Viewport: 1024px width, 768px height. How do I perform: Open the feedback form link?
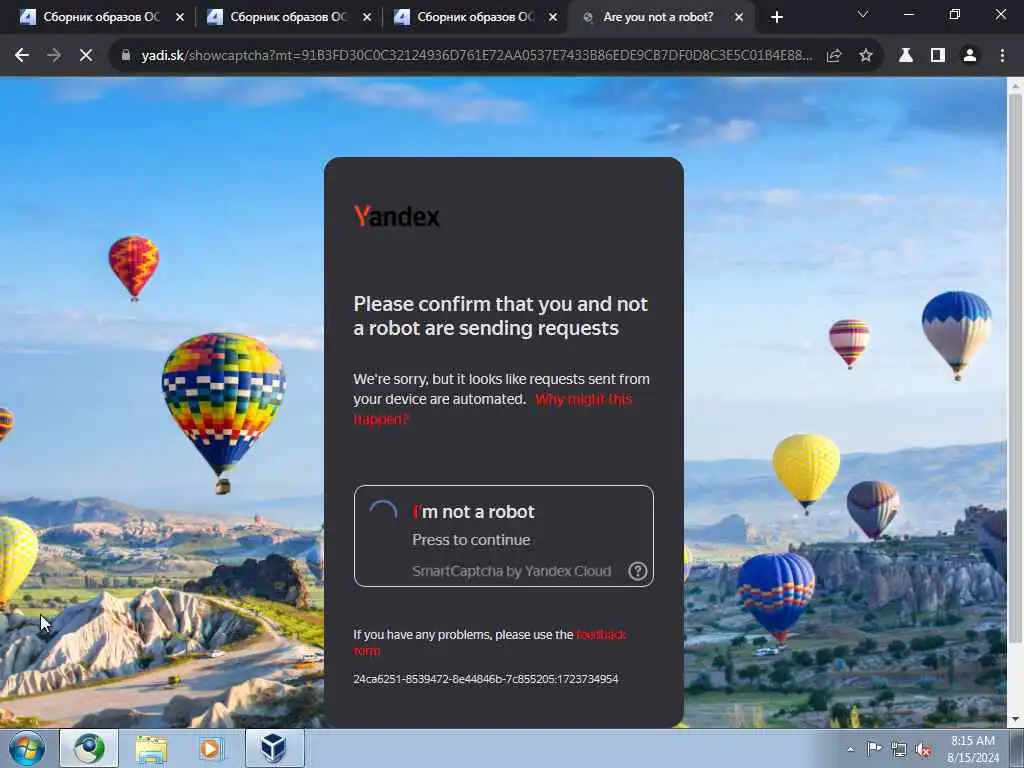[490, 643]
